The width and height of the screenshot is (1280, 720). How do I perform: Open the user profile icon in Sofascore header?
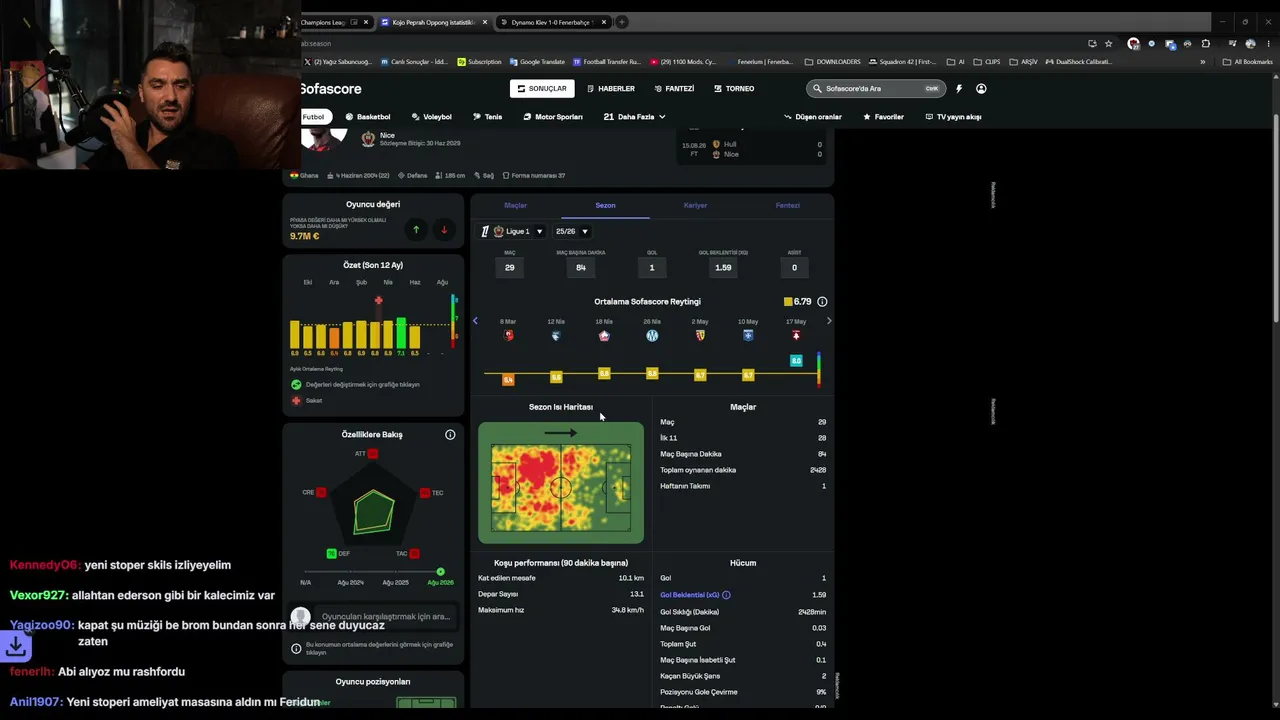[x=981, y=89]
